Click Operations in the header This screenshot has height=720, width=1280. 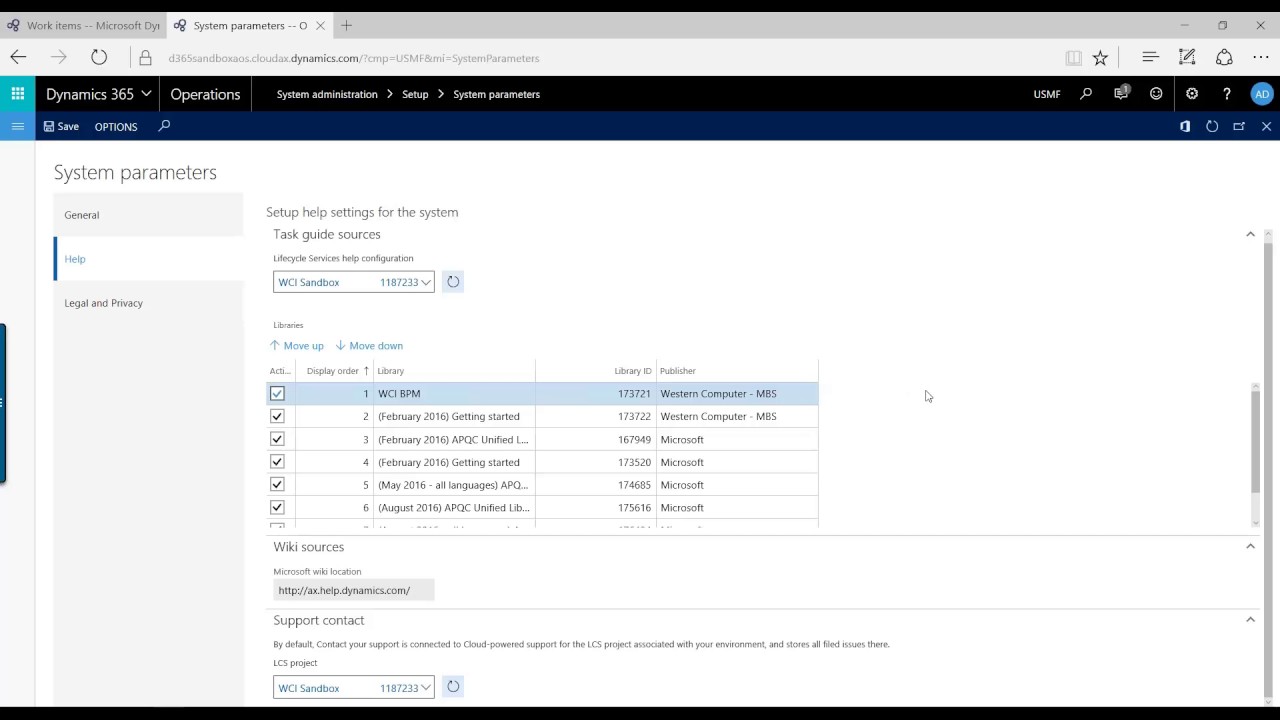pos(205,94)
